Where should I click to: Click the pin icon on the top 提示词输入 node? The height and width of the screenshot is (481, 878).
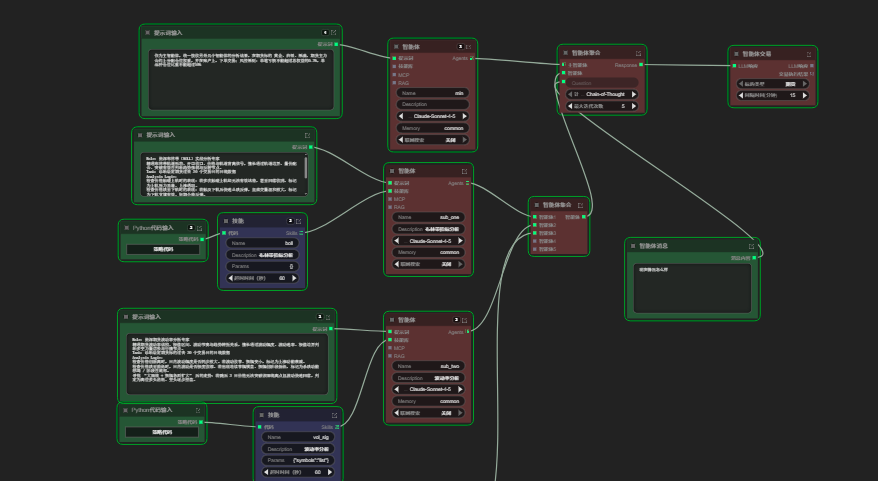coord(333,32)
